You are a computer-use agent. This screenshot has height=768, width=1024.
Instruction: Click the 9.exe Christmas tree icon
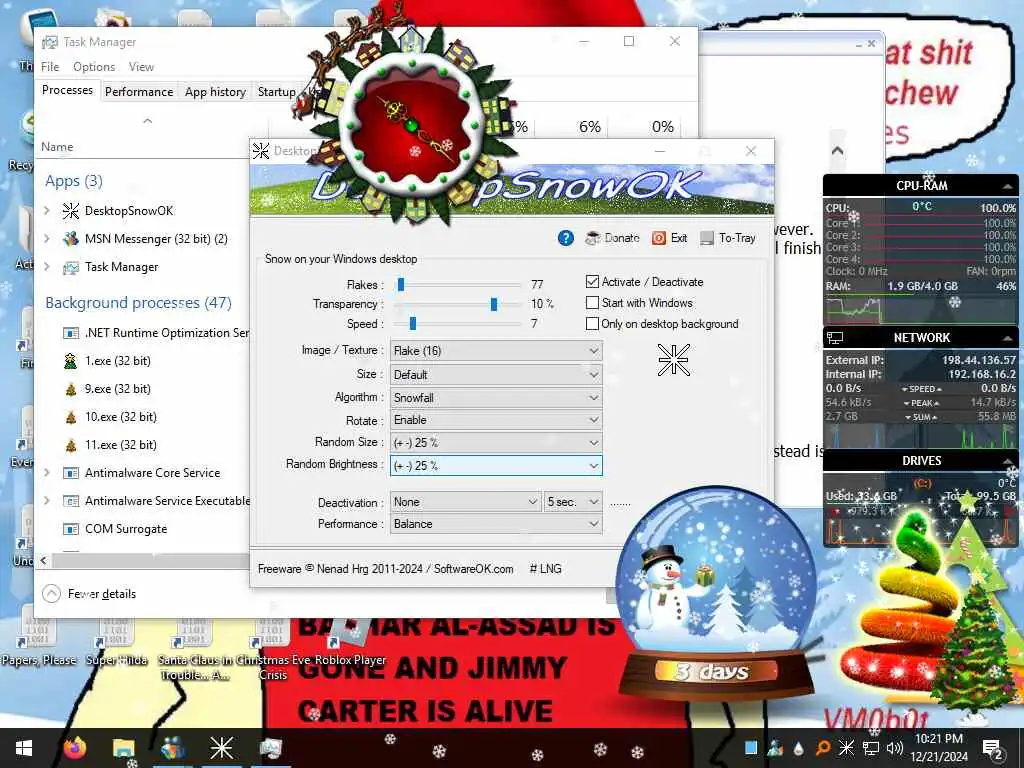tap(71, 389)
